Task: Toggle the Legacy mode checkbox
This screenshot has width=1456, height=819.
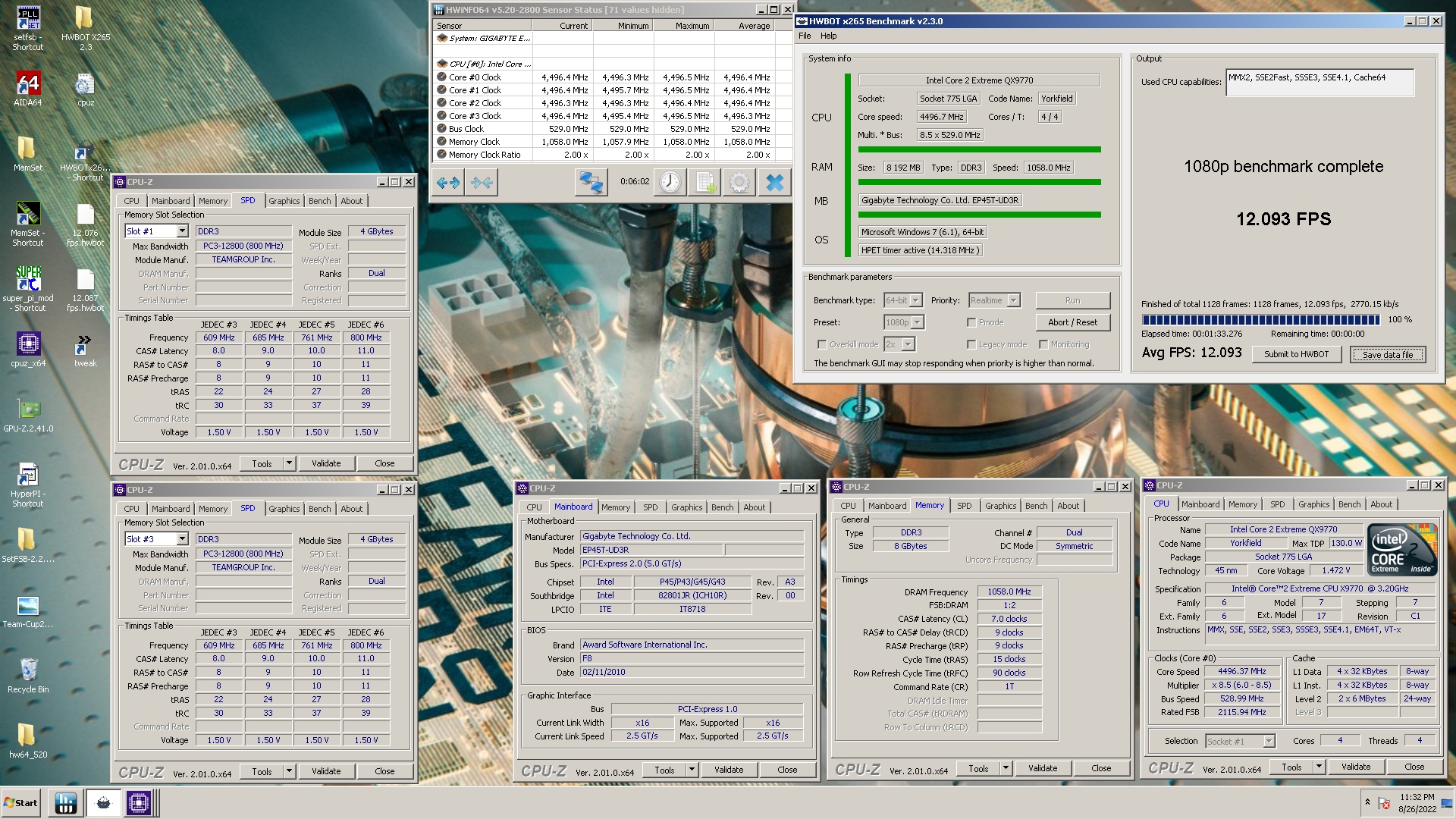Action: tap(971, 344)
